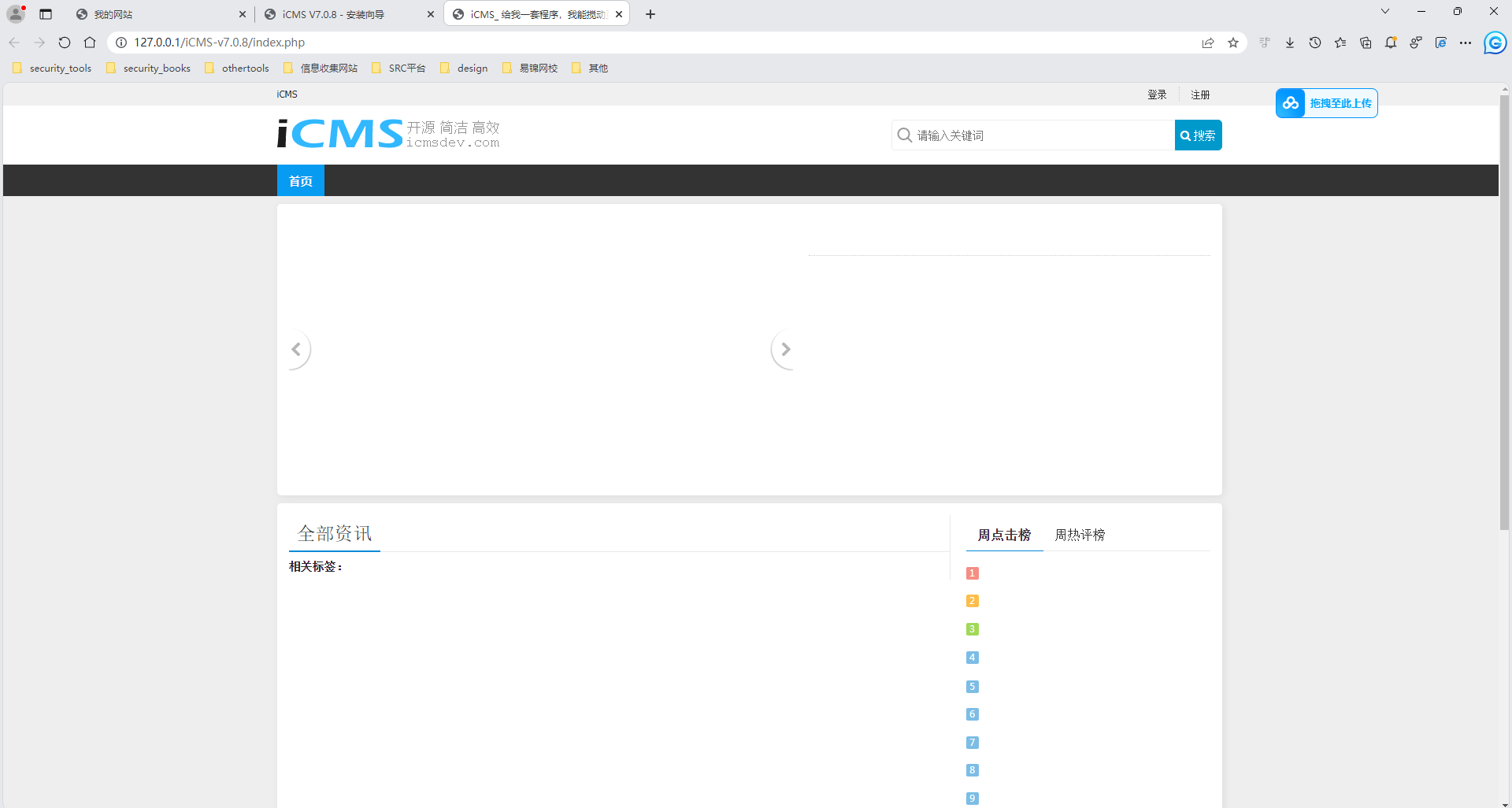Image resolution: width=1512 pixels, height=808 pixels.
Task: Click the blue 搜索 search button
Action: pyautogui.click(x=1198, y=135)
